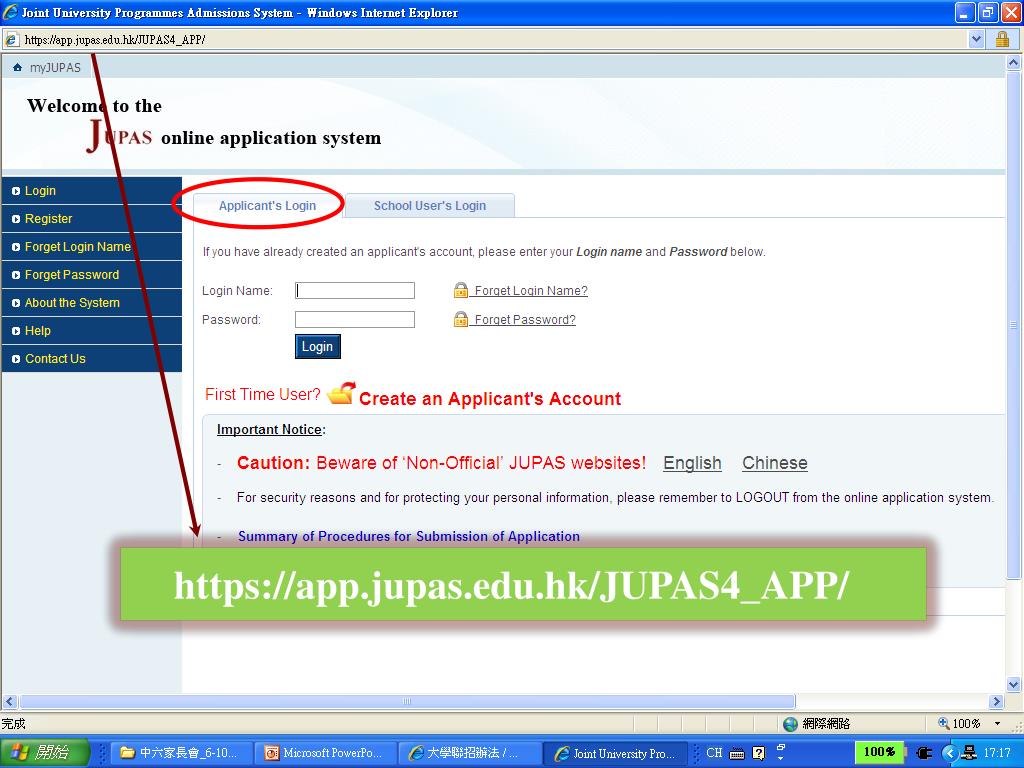The height and width of the screenshot is (768, 1024).
Task: Click the horizontal scrollbar right arrow
Action: [997, 701]
